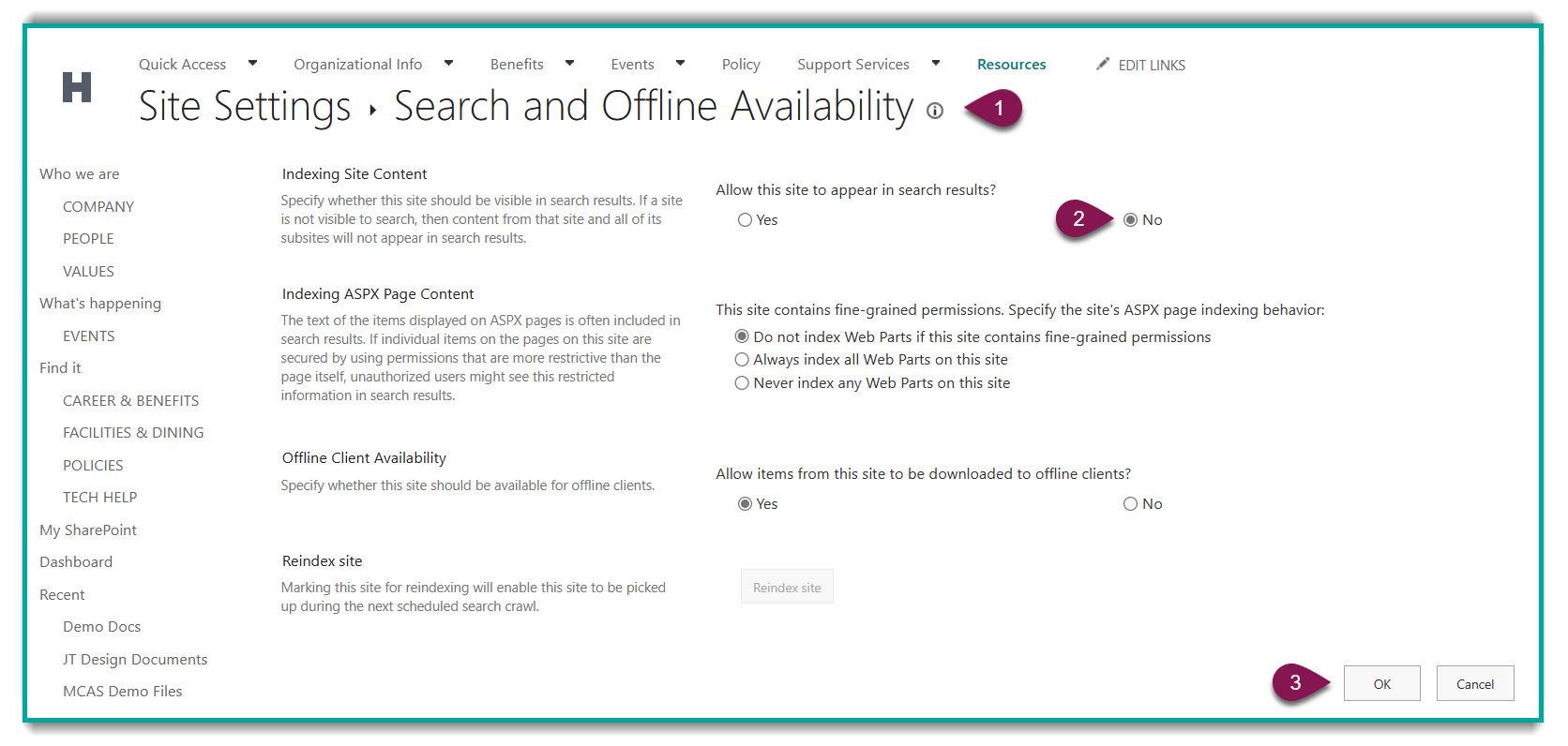Open TECH HELP in the left navigation
Viewport: 1568px width, 746px height.
coord(99,498)
